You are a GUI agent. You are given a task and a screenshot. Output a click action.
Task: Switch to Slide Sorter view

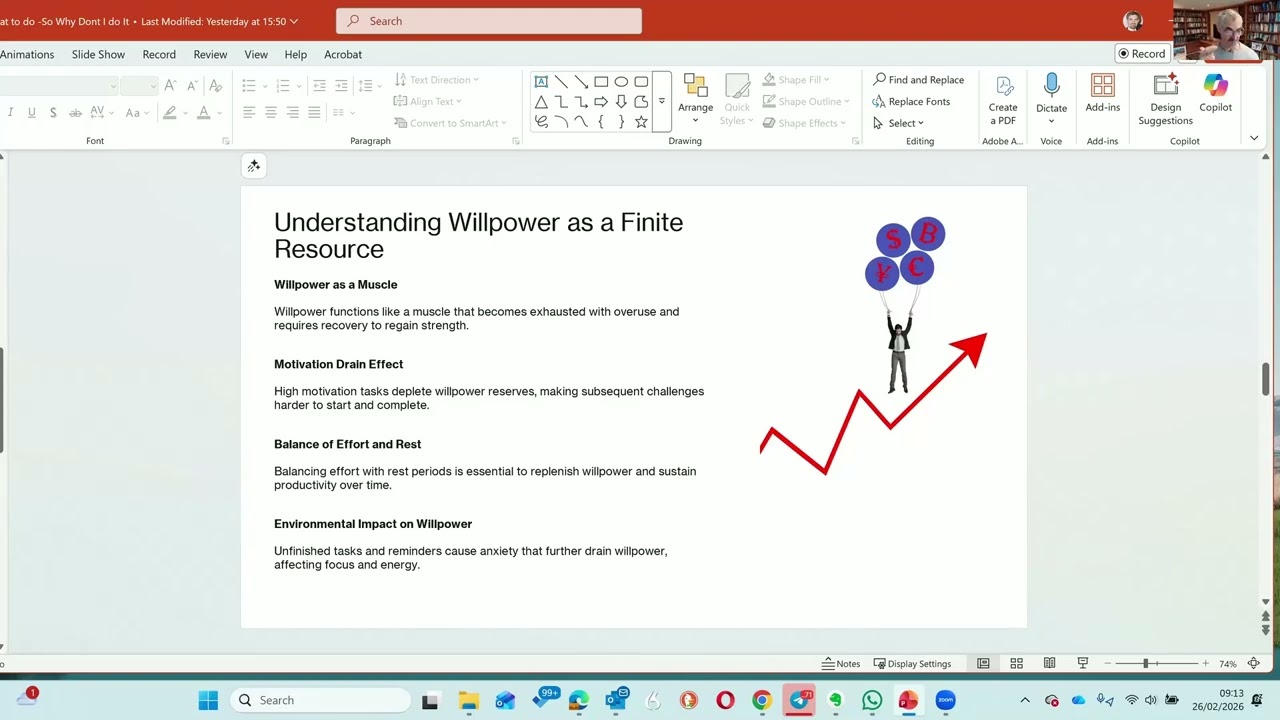pyautogui.click(x=1016, y=663)
